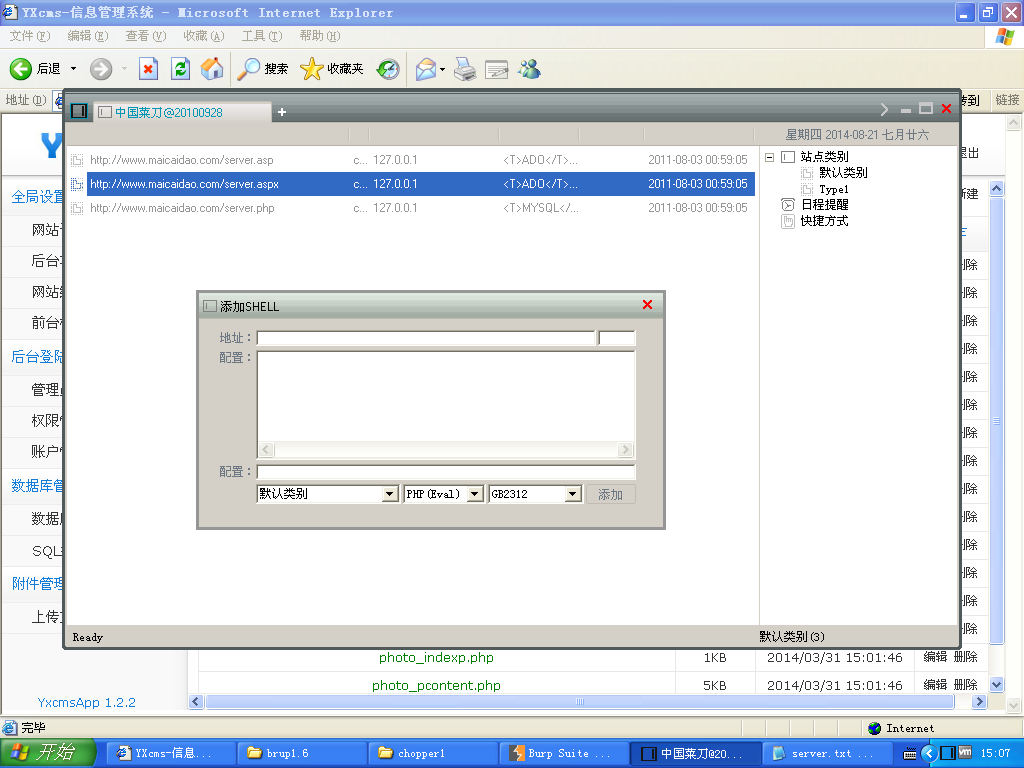Open the IE History icon
Viewport: 1024px width, 768px height.
pyautogui.click(x=388, y=69)
